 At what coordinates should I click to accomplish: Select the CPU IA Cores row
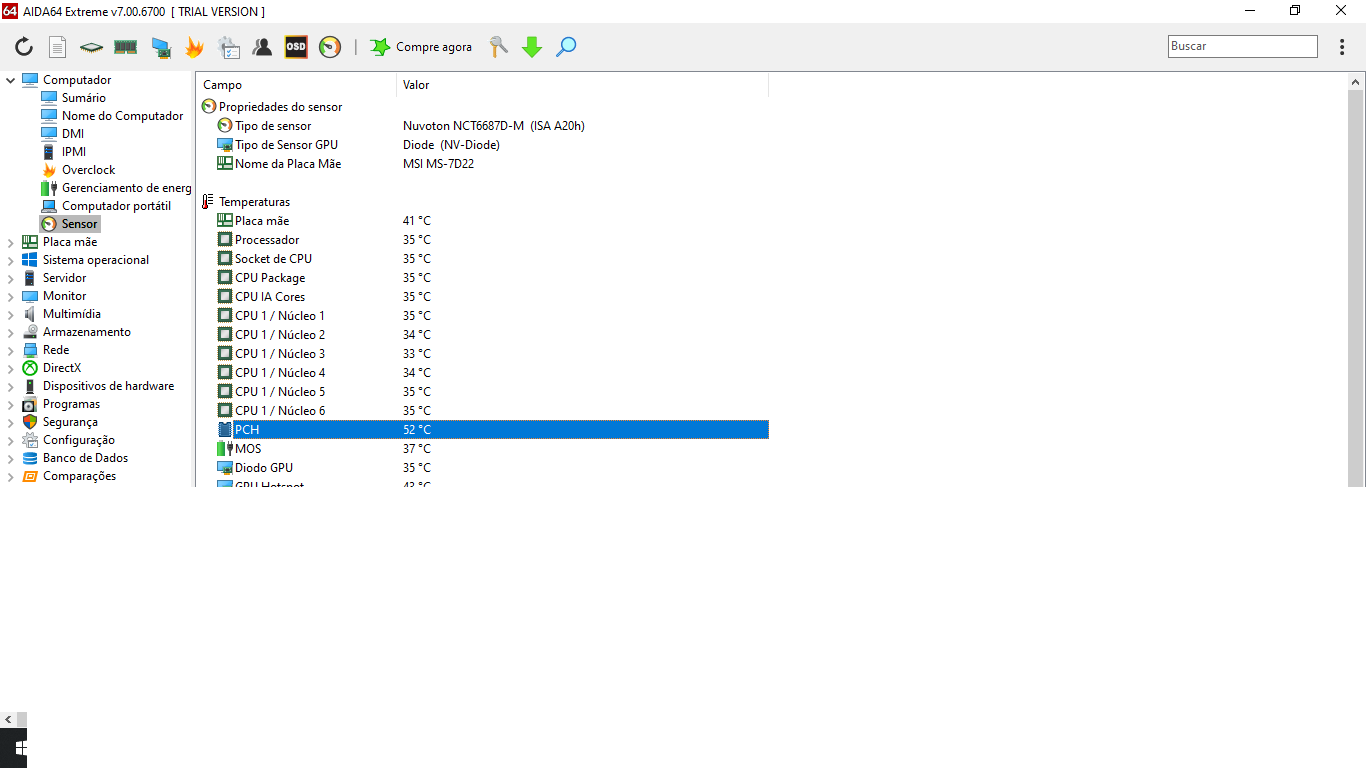(483, 297)
